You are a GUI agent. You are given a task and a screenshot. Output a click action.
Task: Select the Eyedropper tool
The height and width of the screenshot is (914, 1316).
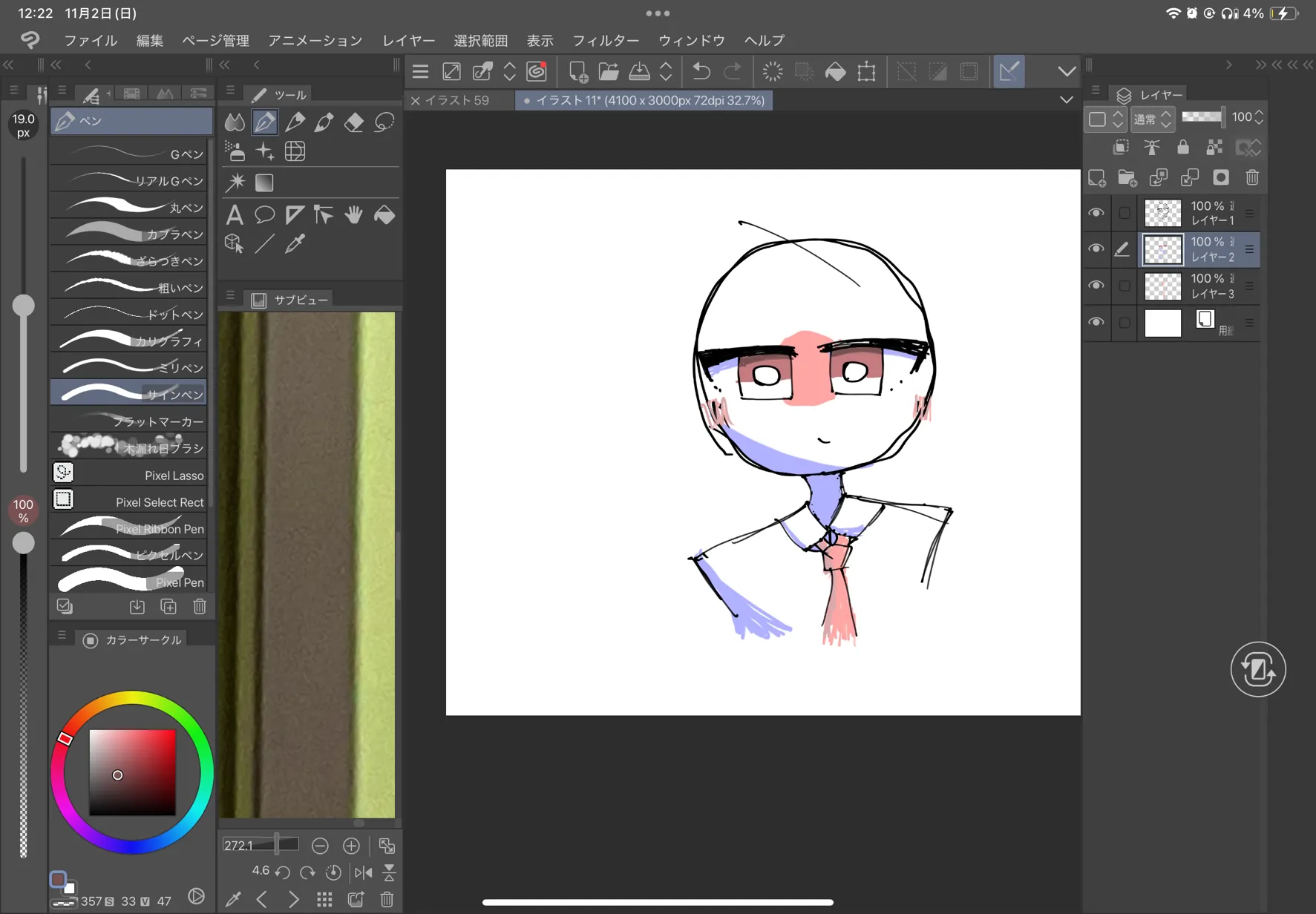(x=295, y=243)
